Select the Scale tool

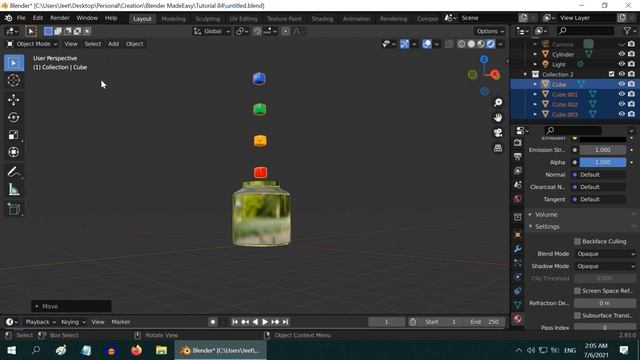[14, 135]
